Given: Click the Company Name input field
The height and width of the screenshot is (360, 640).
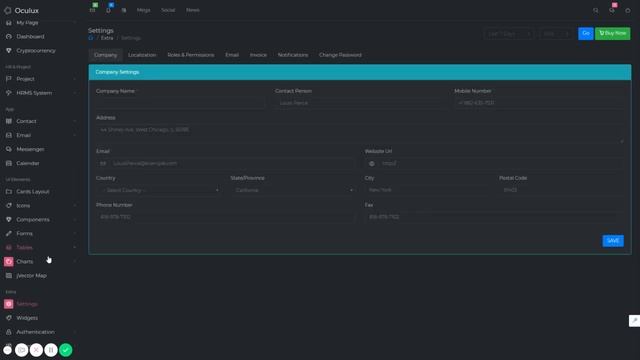Looking at the screenshot, I should tap(180, 103).
